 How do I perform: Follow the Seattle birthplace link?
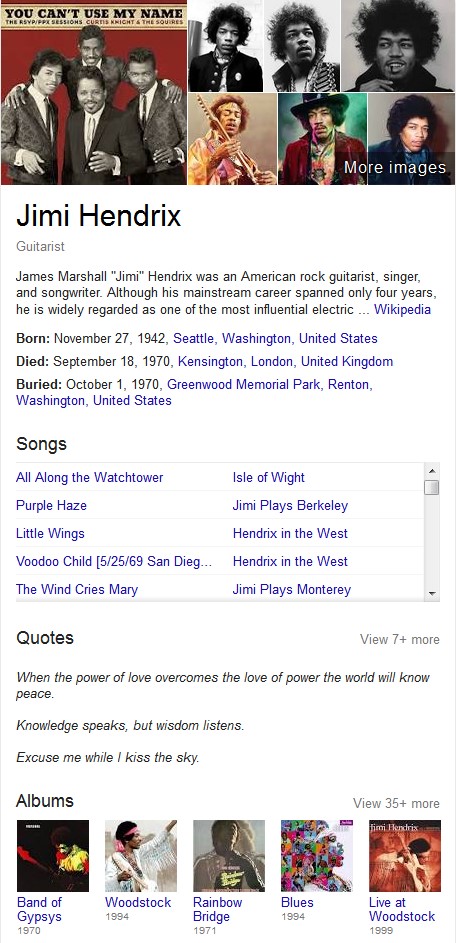point(194,339)
